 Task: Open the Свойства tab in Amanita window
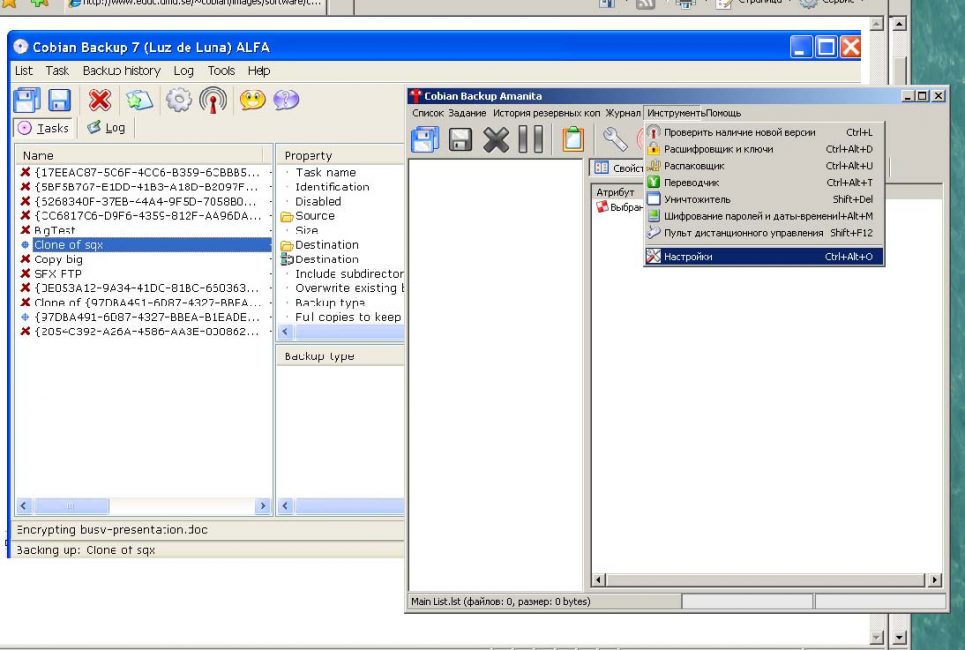pos(619,168)
